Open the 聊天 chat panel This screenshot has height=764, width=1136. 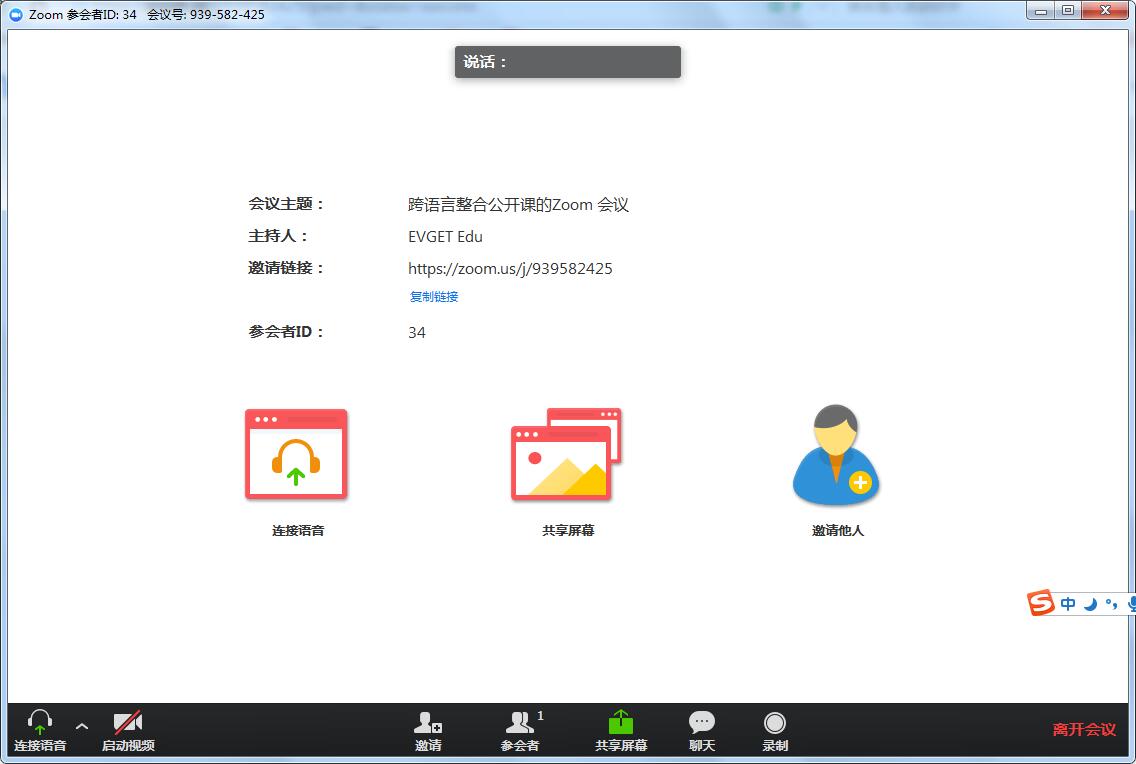click(x=701, y=731)
